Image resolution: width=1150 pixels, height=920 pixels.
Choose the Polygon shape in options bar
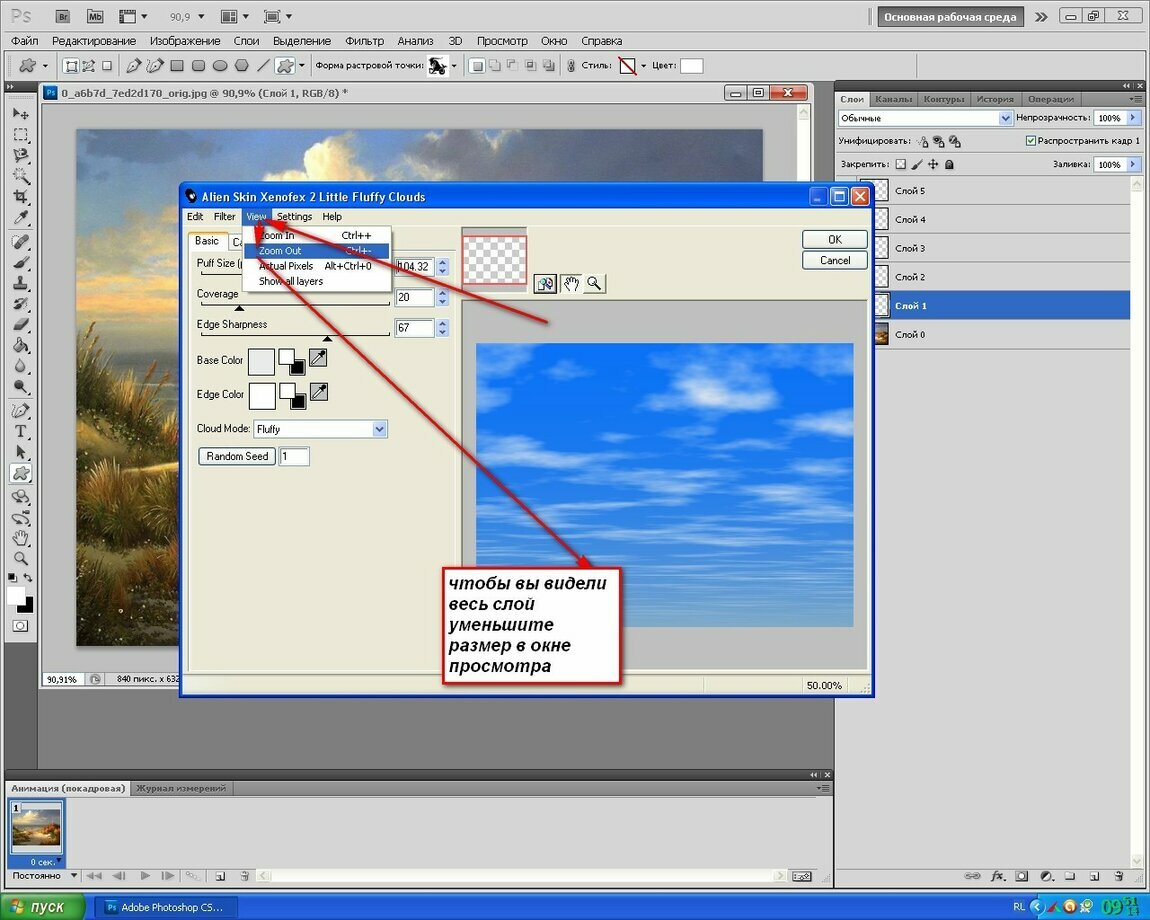(241, 66)
